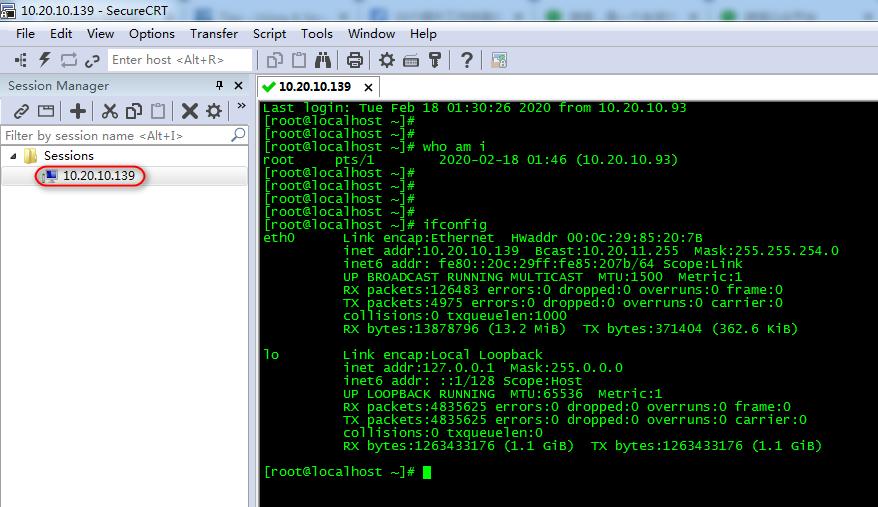Click the keymap editor keyboard icon
878x507 pixels.
[x=411, y=61]
